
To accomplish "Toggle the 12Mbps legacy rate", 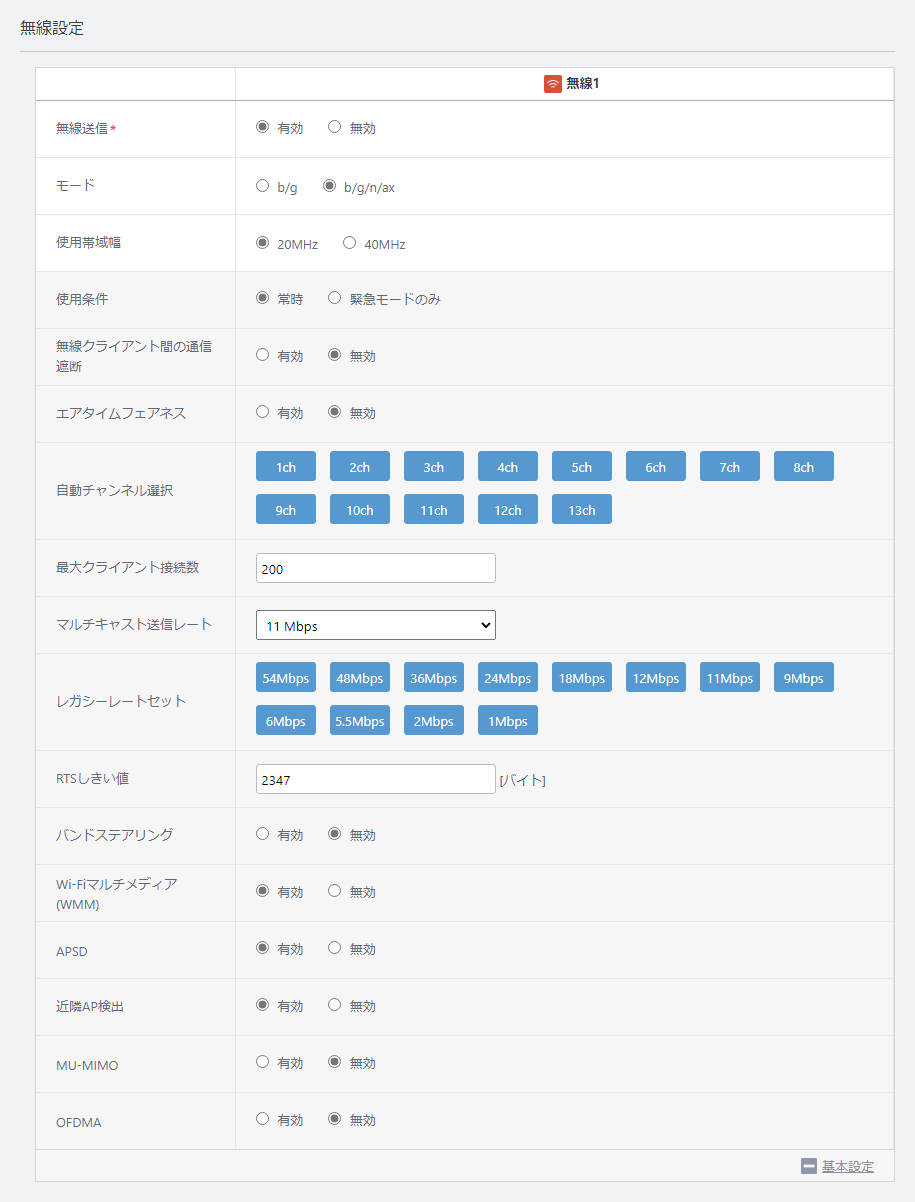I will 656,677.
